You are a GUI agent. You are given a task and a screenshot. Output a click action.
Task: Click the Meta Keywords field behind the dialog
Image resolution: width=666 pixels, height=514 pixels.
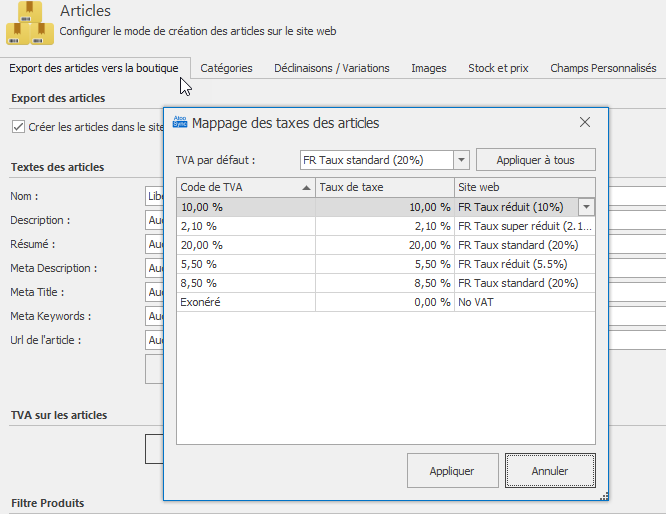tap(154, 316)
